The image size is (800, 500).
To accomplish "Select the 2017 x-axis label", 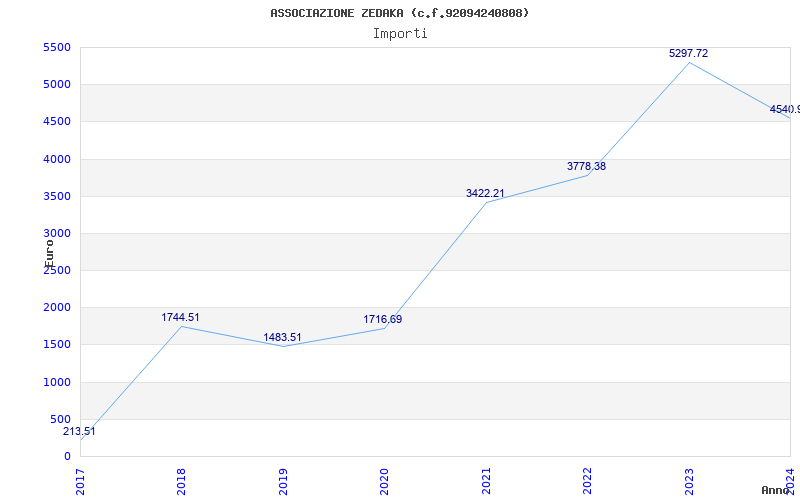I will click(x=80, y=482).
